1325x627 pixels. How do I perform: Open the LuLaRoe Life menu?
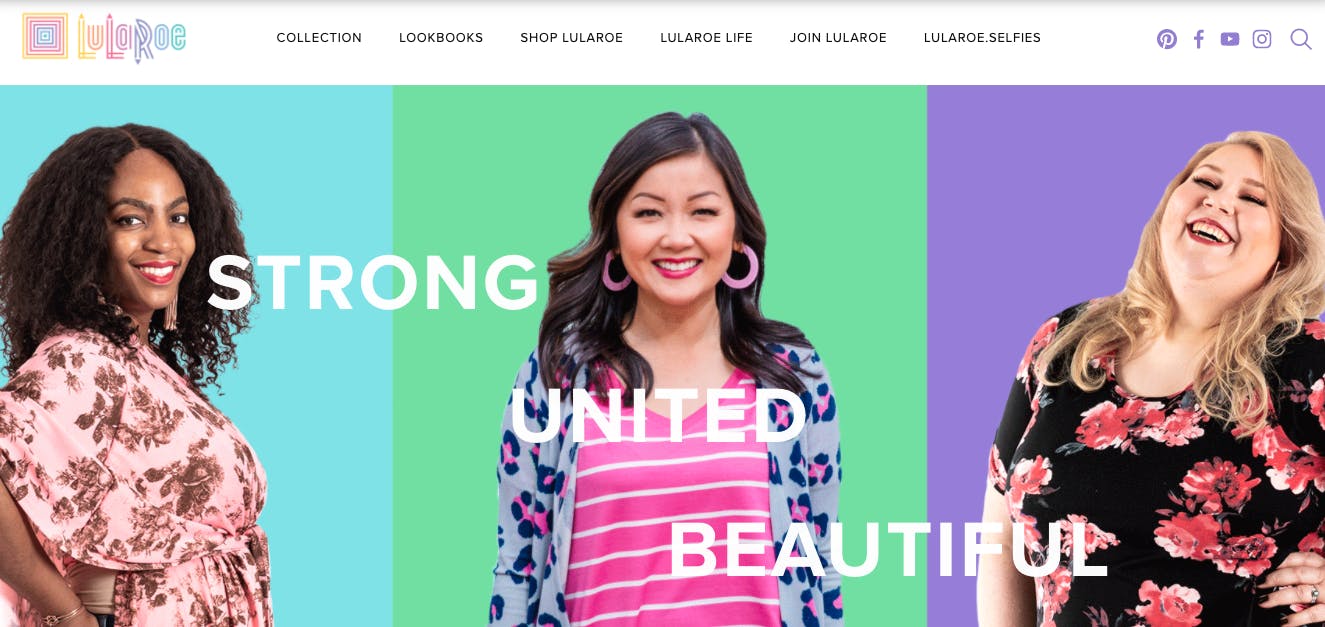coord(706,38)
